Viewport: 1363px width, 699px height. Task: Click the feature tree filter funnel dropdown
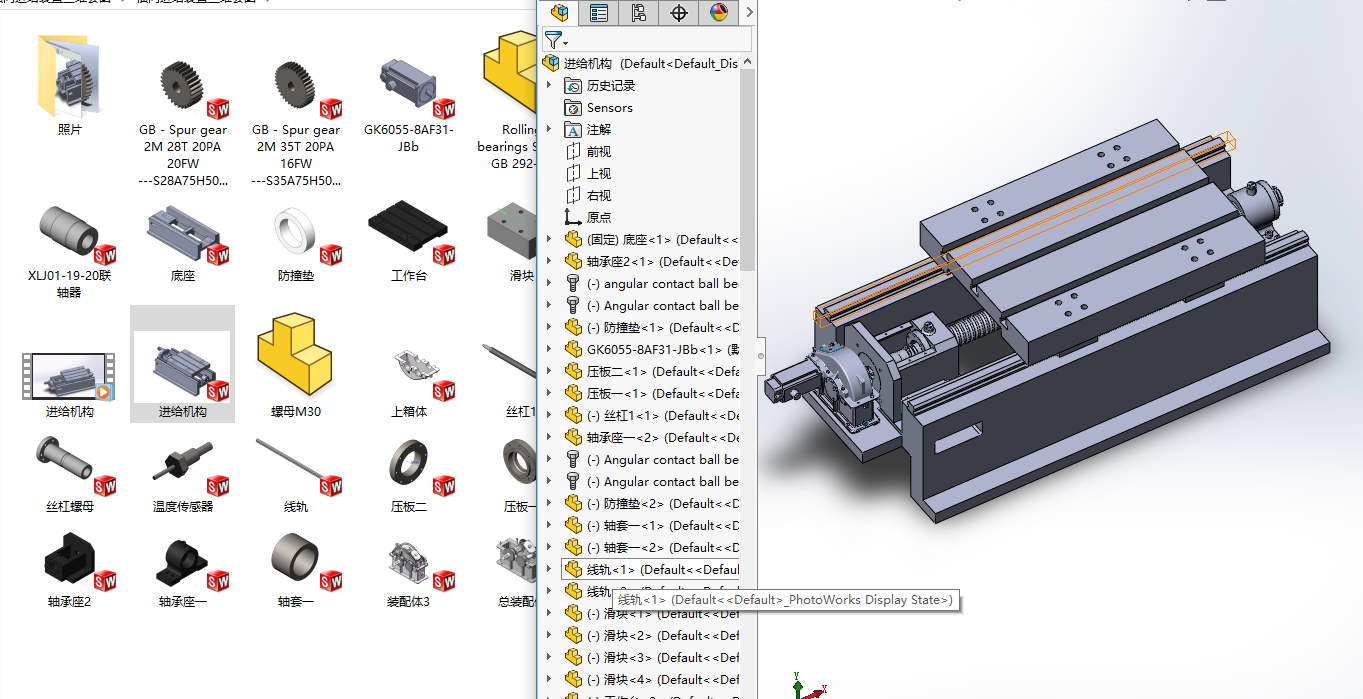pyautogui.click(x=556, y=40)
